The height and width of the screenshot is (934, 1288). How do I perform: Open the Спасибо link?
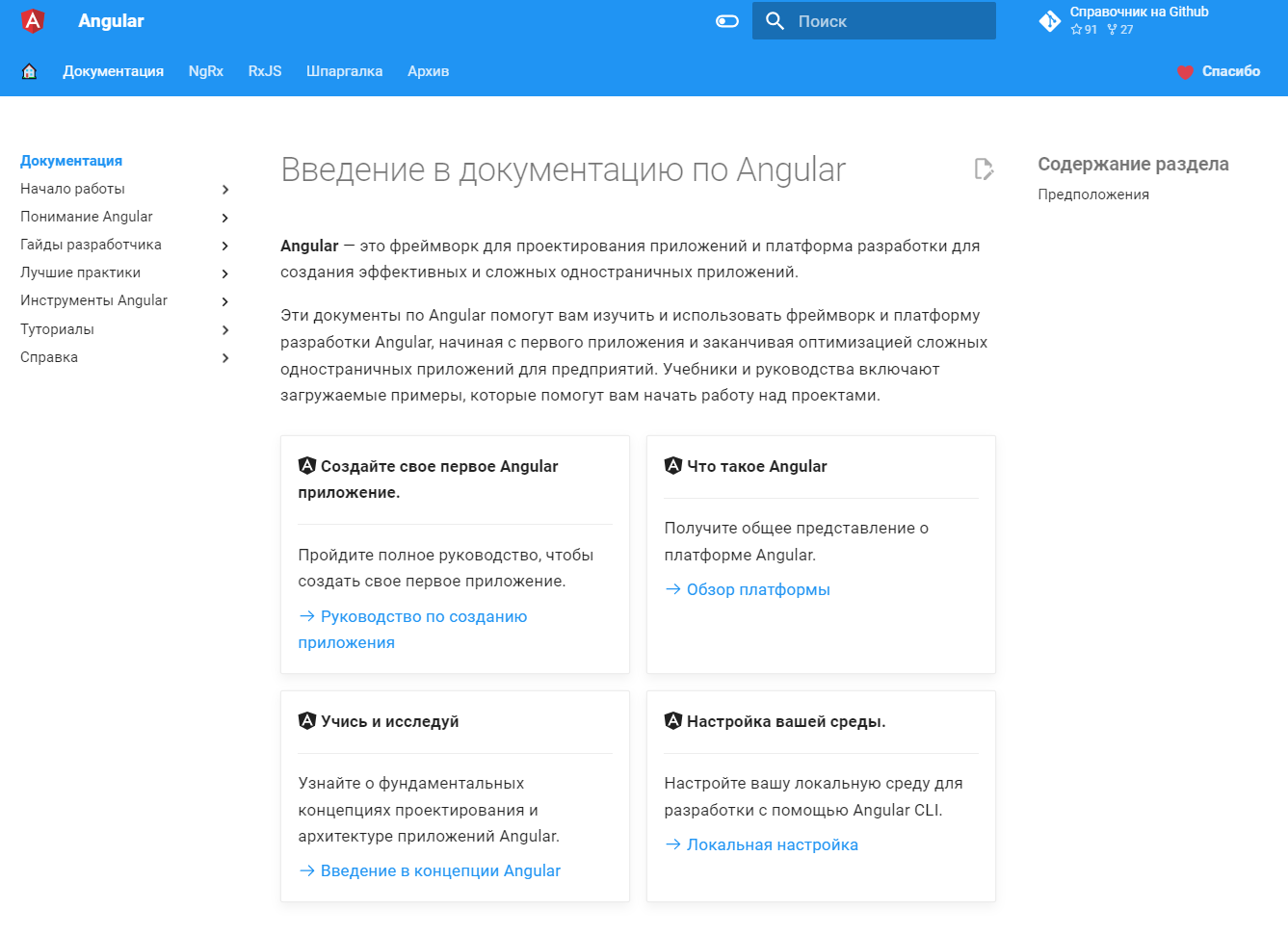point(1231,71)
